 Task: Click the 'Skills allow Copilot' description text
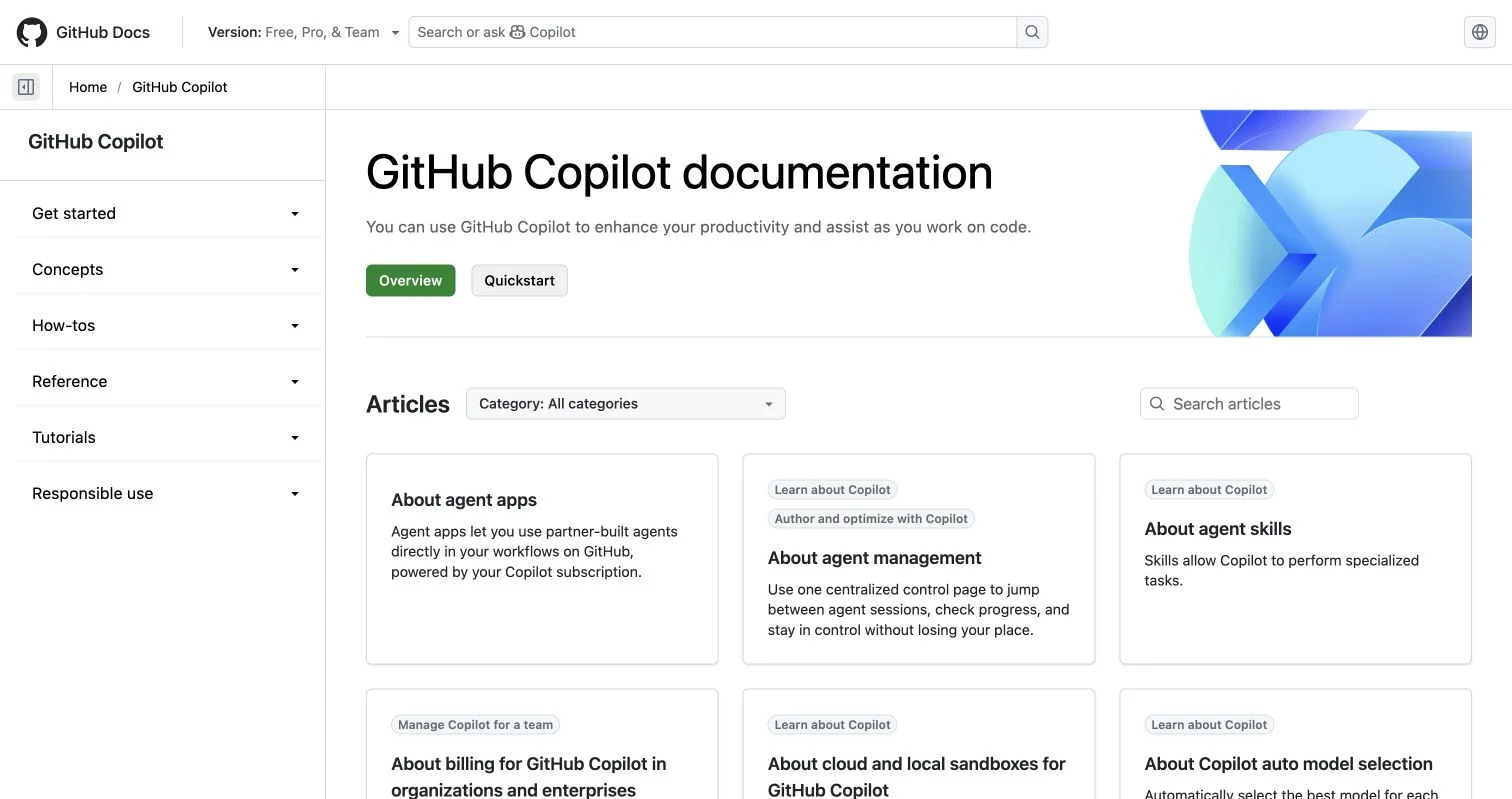tap(1282, 570)
